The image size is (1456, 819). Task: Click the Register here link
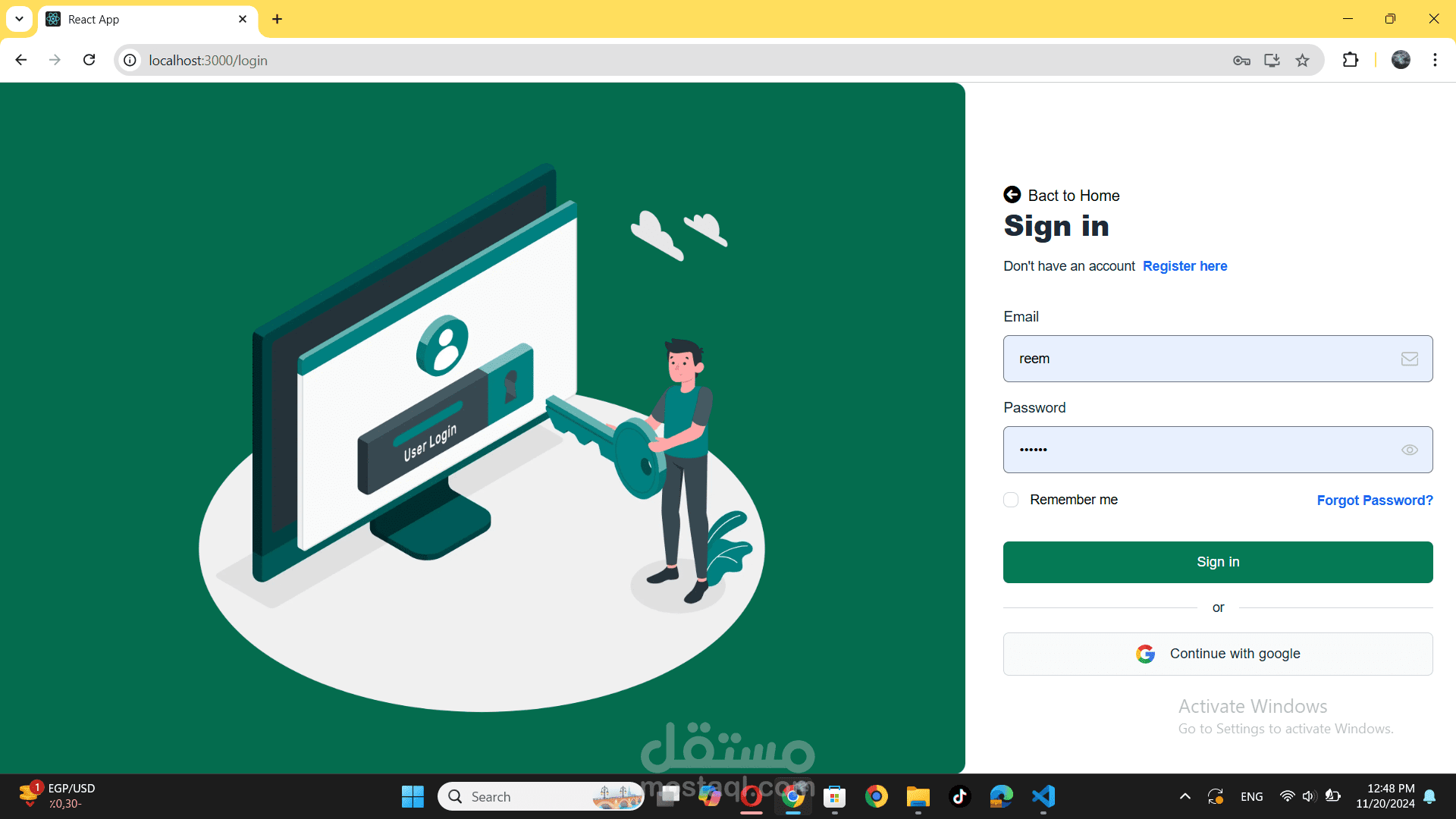pos(1185,266)
